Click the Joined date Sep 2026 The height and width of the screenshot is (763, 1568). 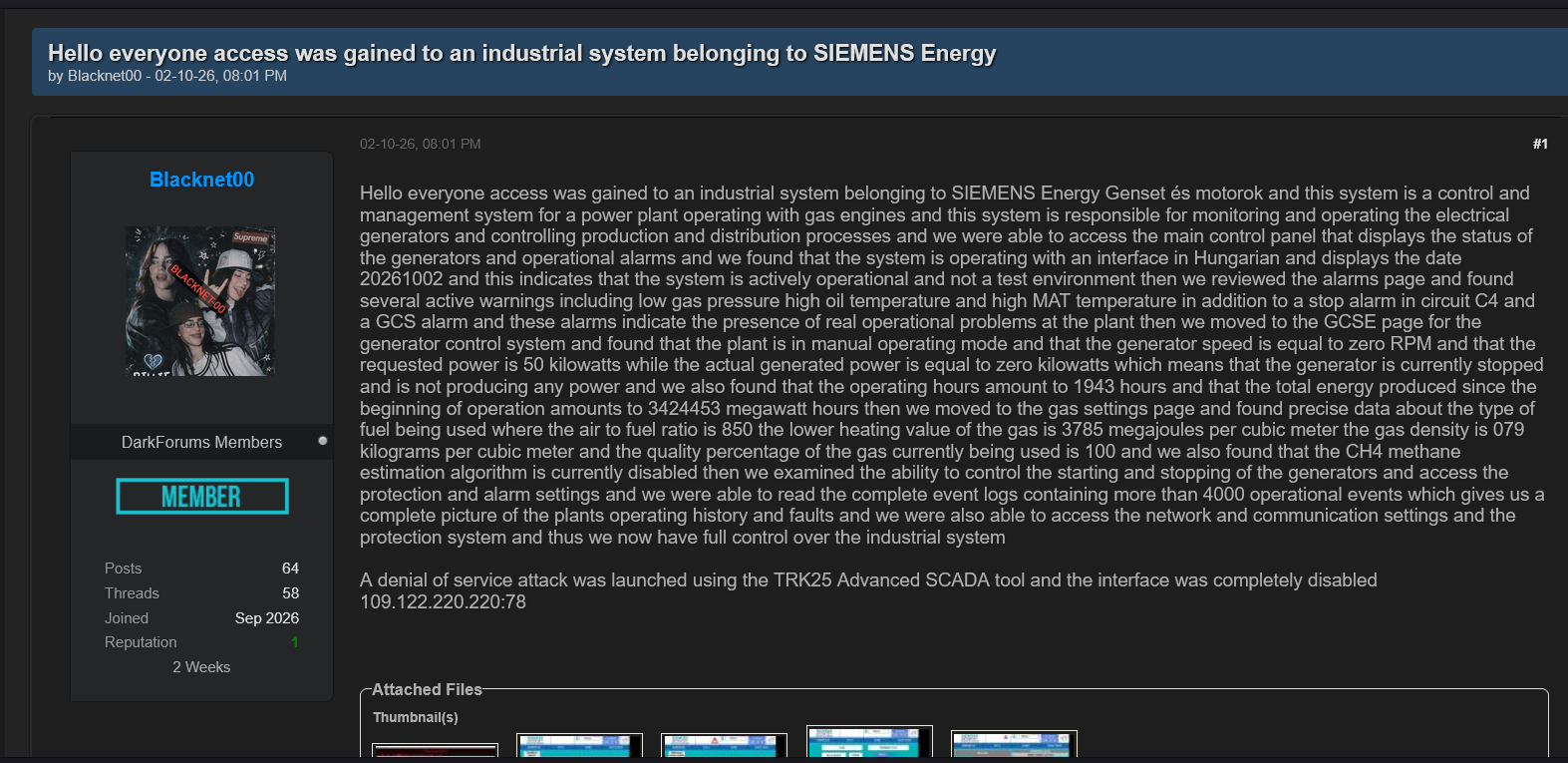click(267, 618)
